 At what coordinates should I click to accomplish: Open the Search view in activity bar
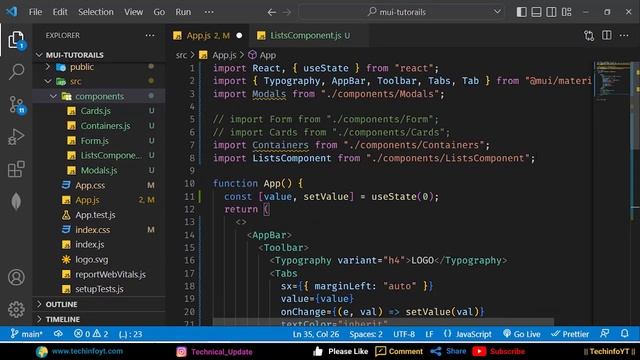16,72
